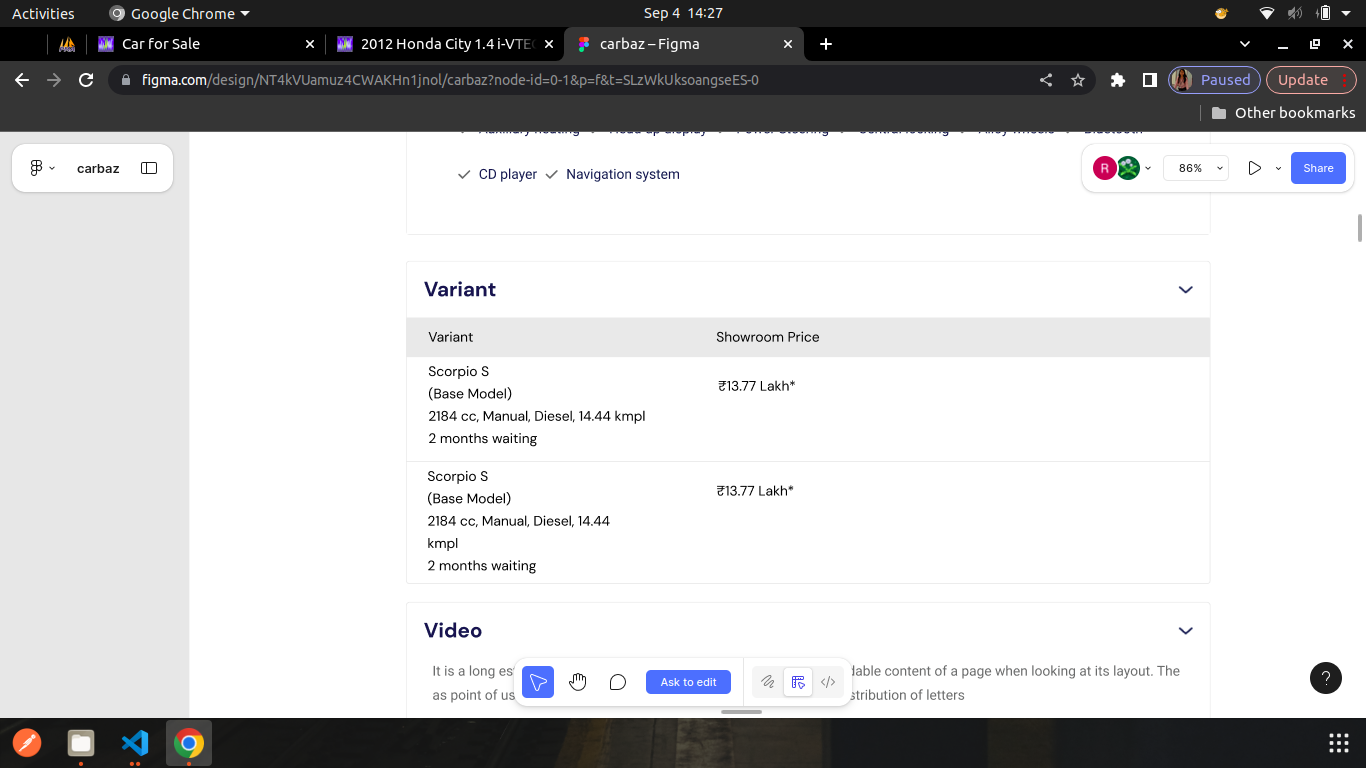Collapse the Variant section chevron
Screen dimensions: 1366x768
tap(1185, 290)
